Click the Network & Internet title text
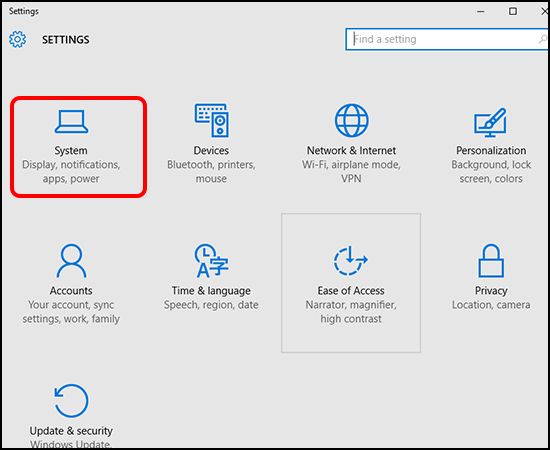This screenshot has width=550, height=450. tap(351, 150)
